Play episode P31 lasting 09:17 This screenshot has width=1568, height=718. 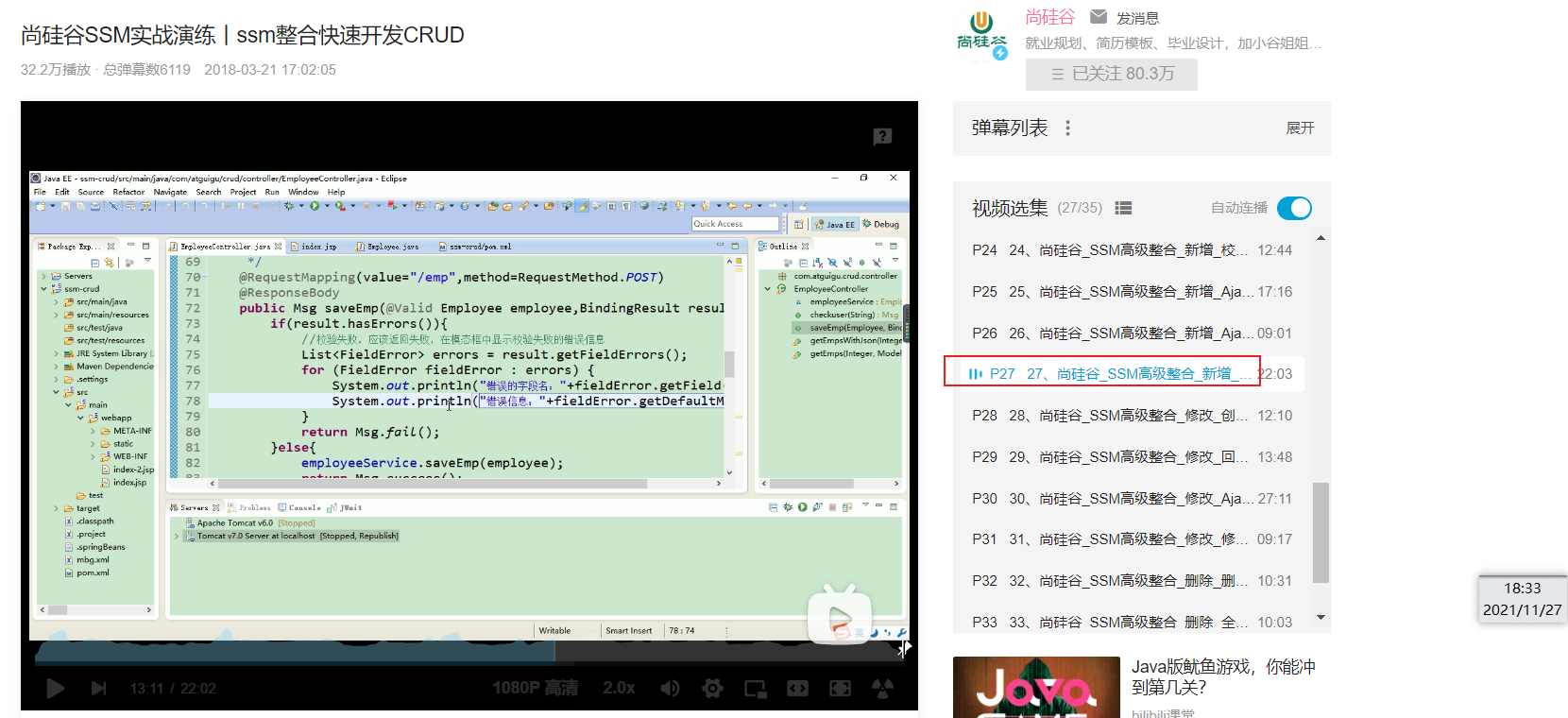pos(1132,539)
